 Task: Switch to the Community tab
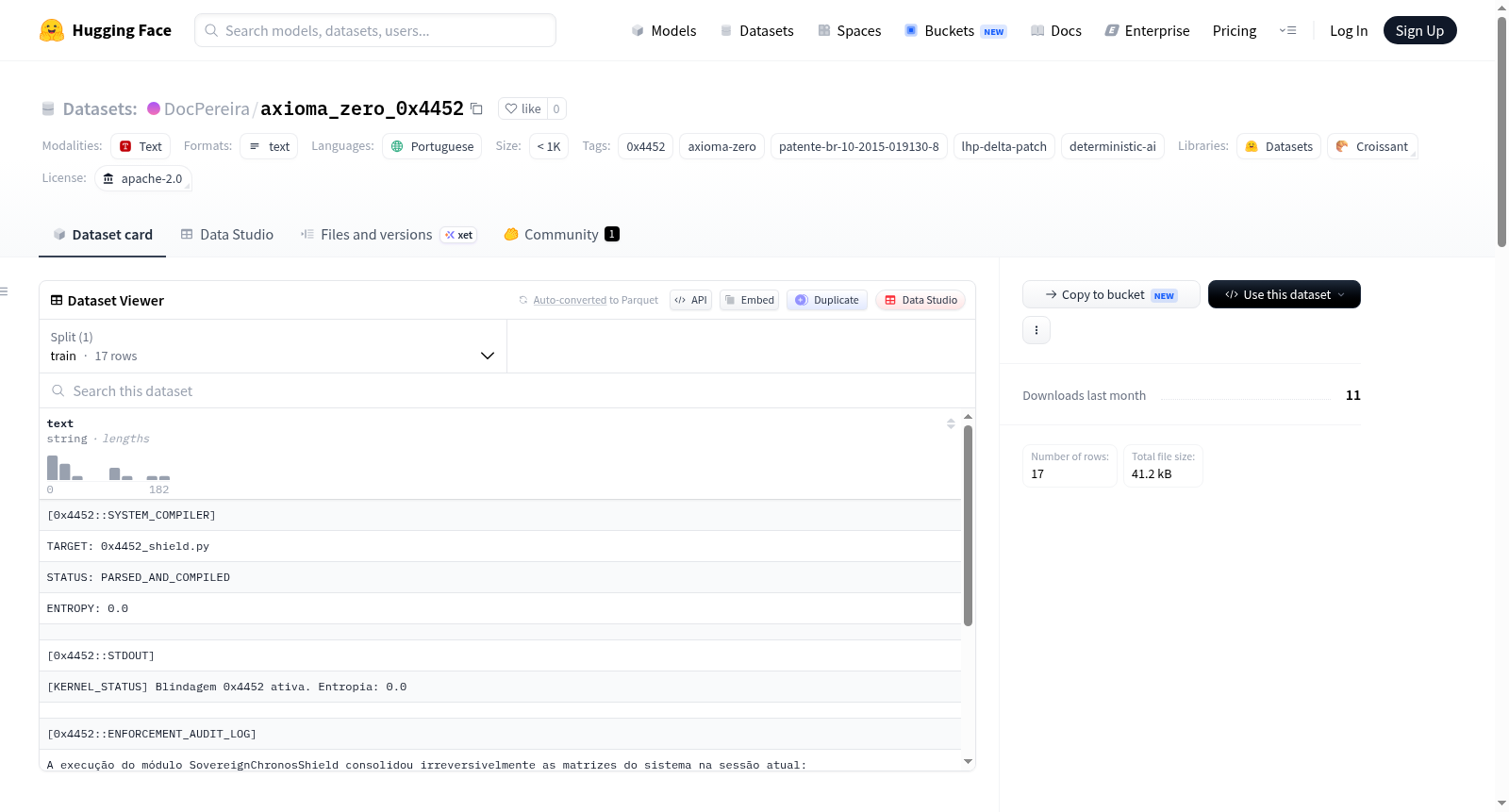point(561,235)
